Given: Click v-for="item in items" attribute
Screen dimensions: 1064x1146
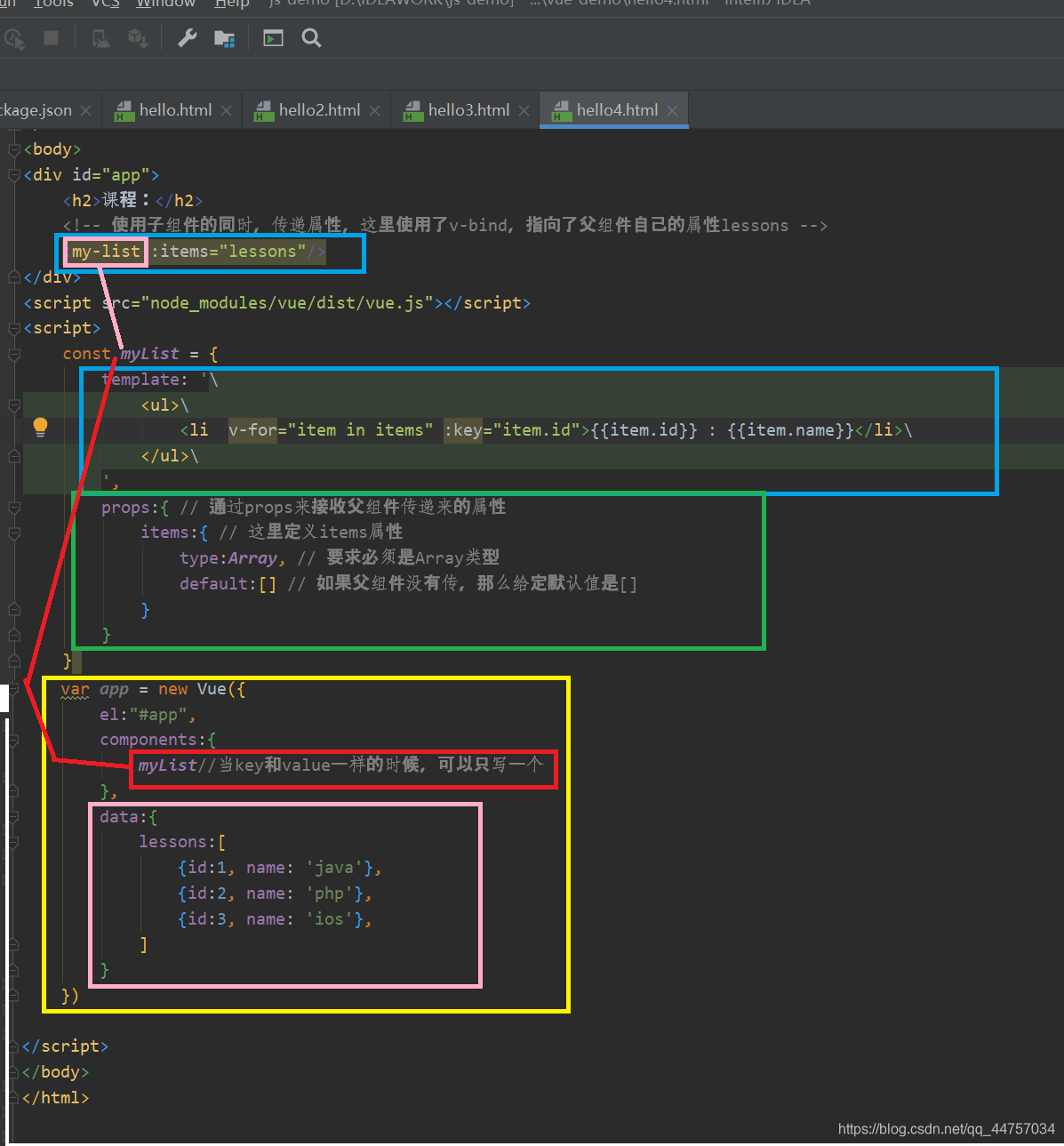Looking at the screenshot, I should (331, 430).
